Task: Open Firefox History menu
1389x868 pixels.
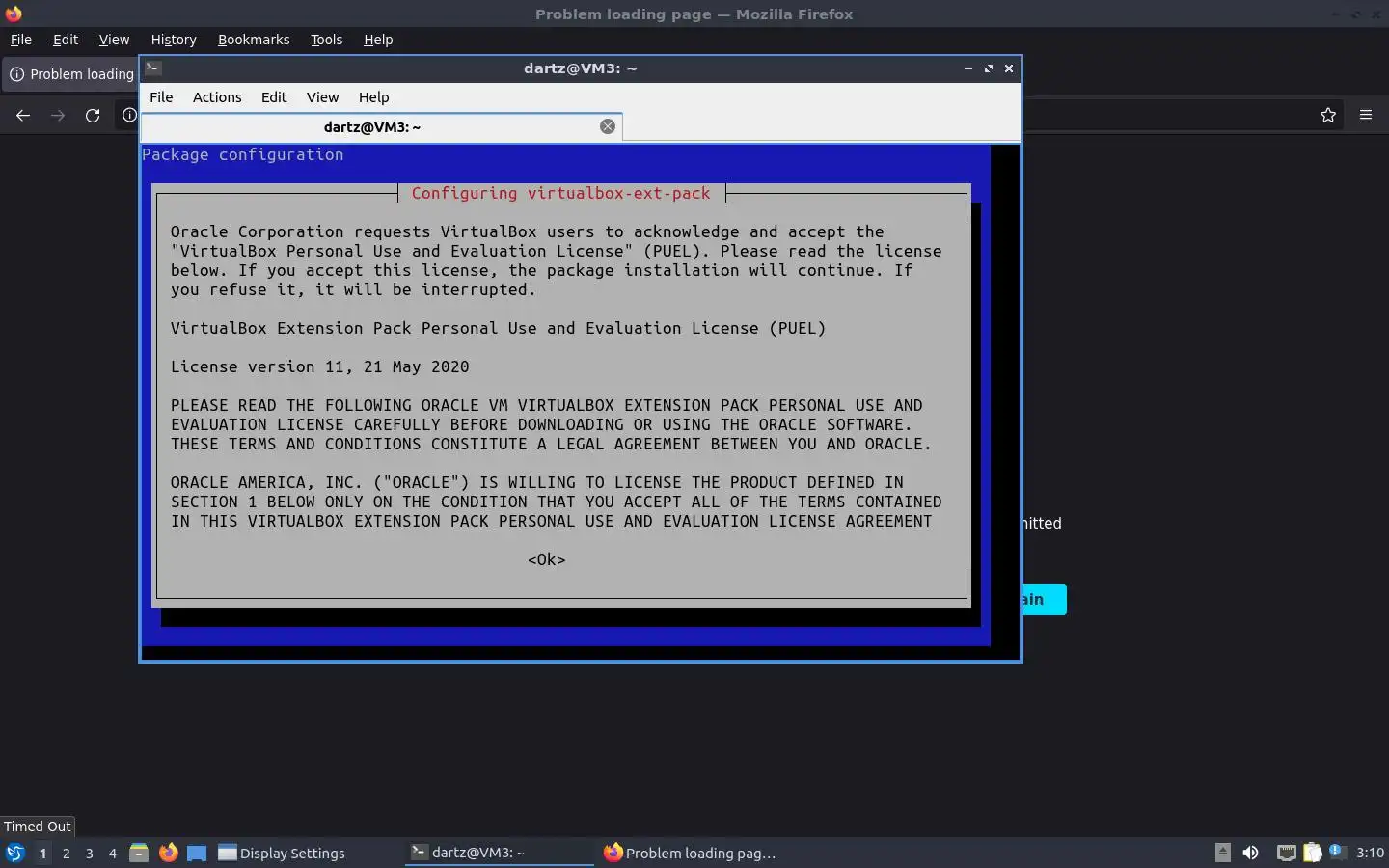Action: [174, 40]
